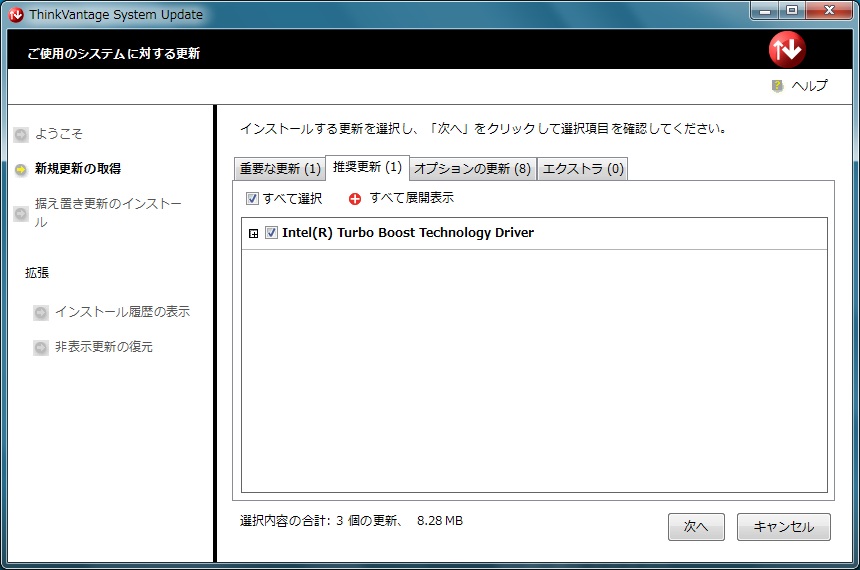The width and height of the screenshot is (860, 570).
Task: Click the 選択内容の合計 summary text
Action: (x=351, y=521)
